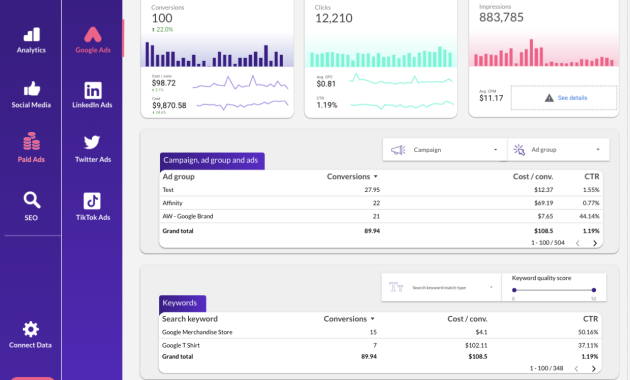630x380 pixels.
Task: Click right handle of quality score slider
Action: click(x=594, y=290)
